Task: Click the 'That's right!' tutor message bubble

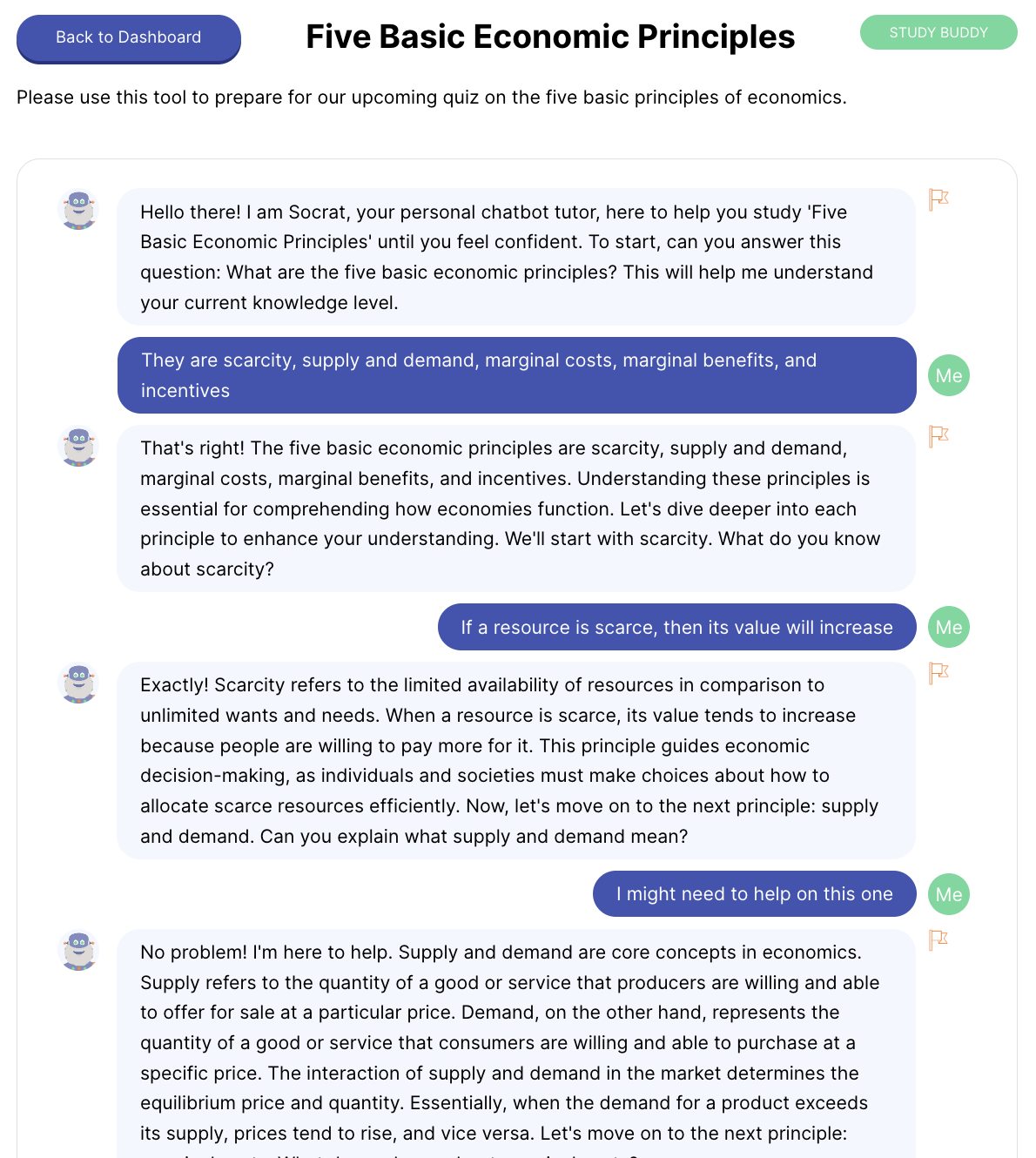Action: coord(516,508)
